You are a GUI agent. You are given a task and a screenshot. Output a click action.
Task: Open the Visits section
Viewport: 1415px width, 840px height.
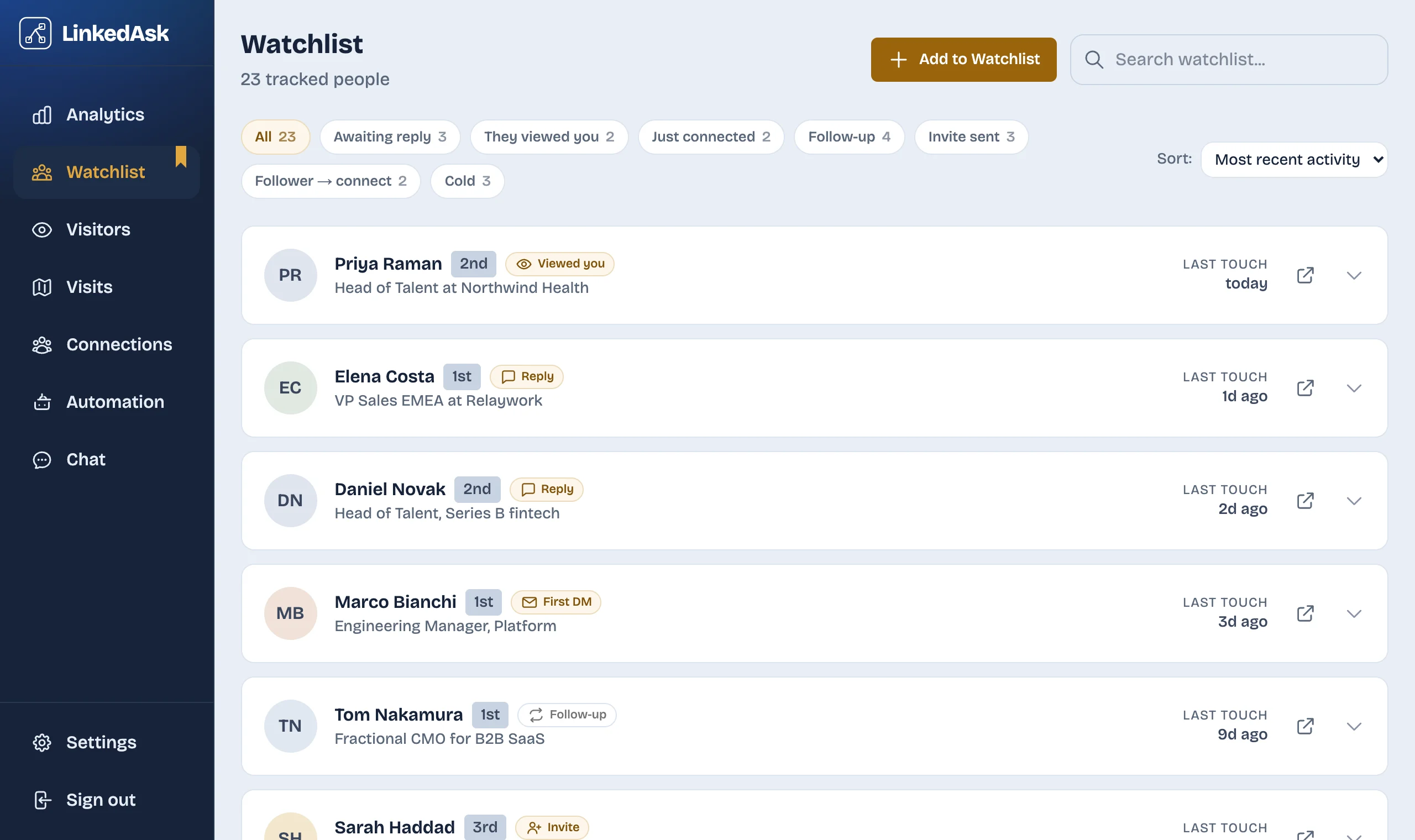pos(107,287)
